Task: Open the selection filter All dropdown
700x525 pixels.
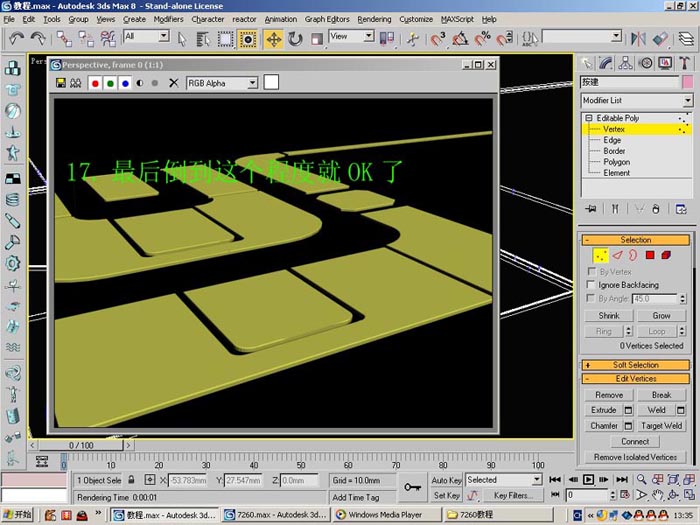Action: pos(164,36)
